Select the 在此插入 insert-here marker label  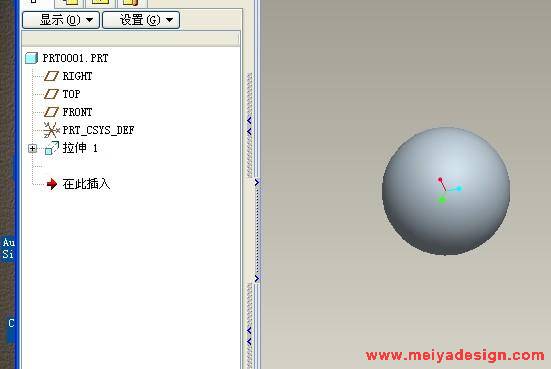(86, 184)
